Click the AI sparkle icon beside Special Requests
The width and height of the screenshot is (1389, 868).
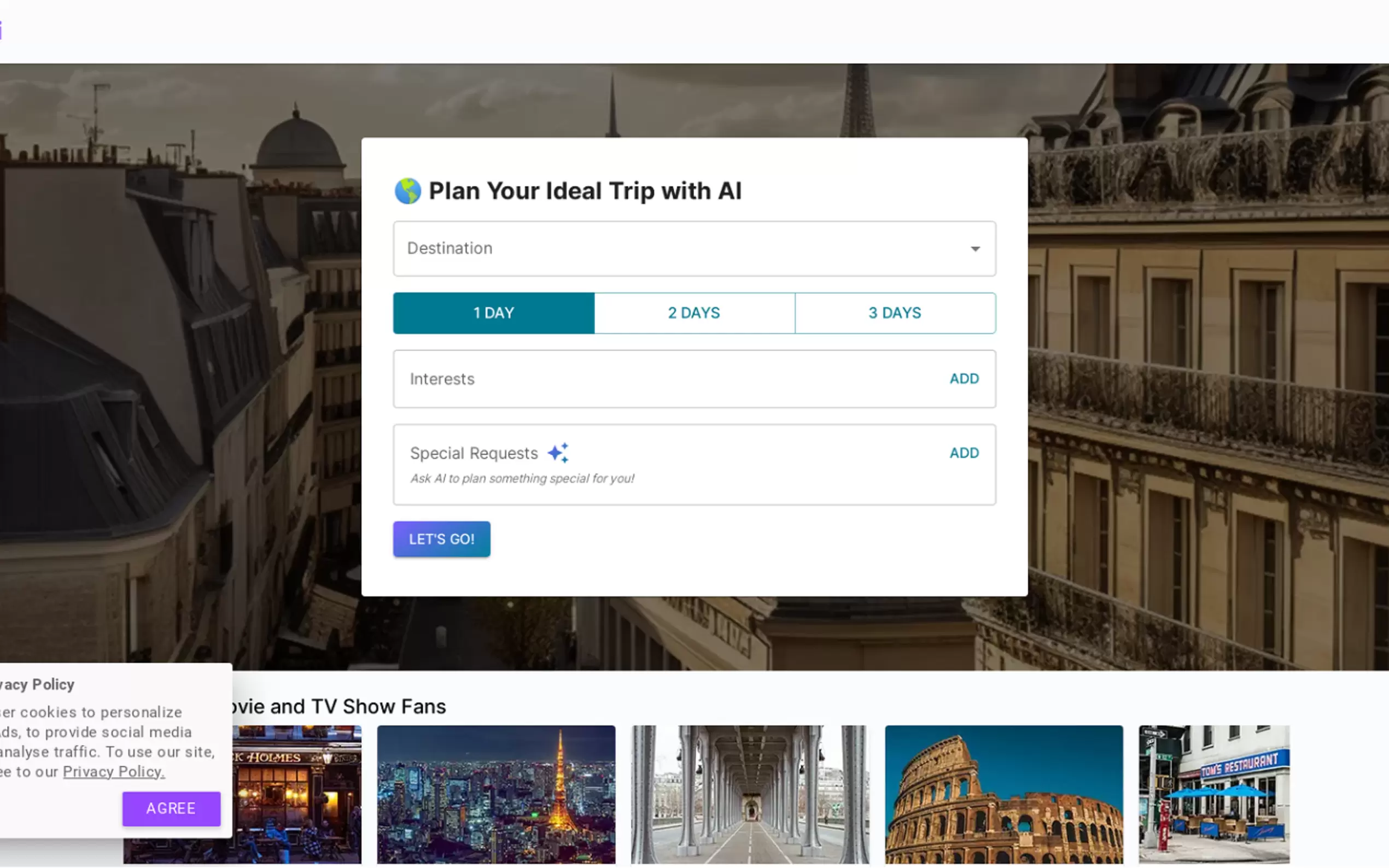point(558,453)
